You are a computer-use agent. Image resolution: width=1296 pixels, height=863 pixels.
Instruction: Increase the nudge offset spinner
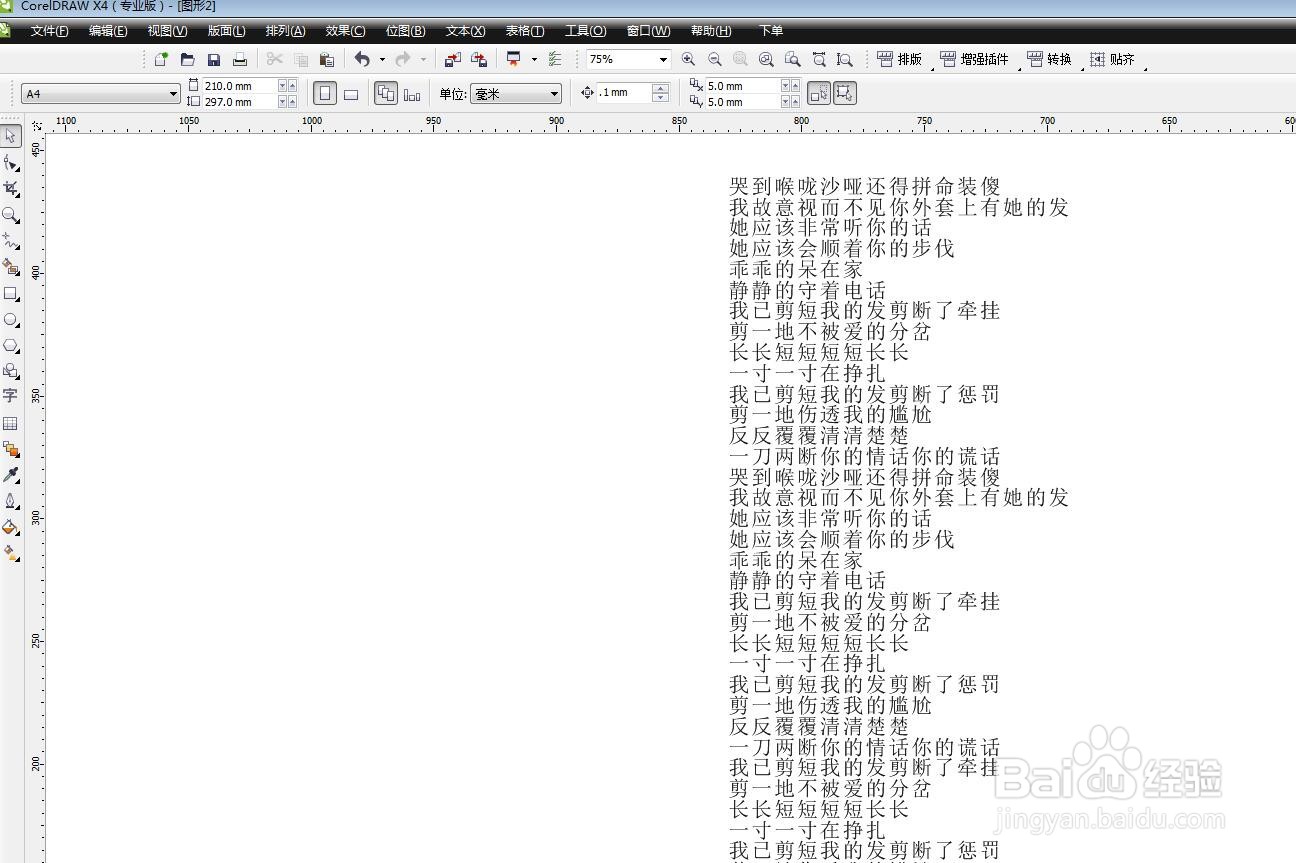pos(660,88)
